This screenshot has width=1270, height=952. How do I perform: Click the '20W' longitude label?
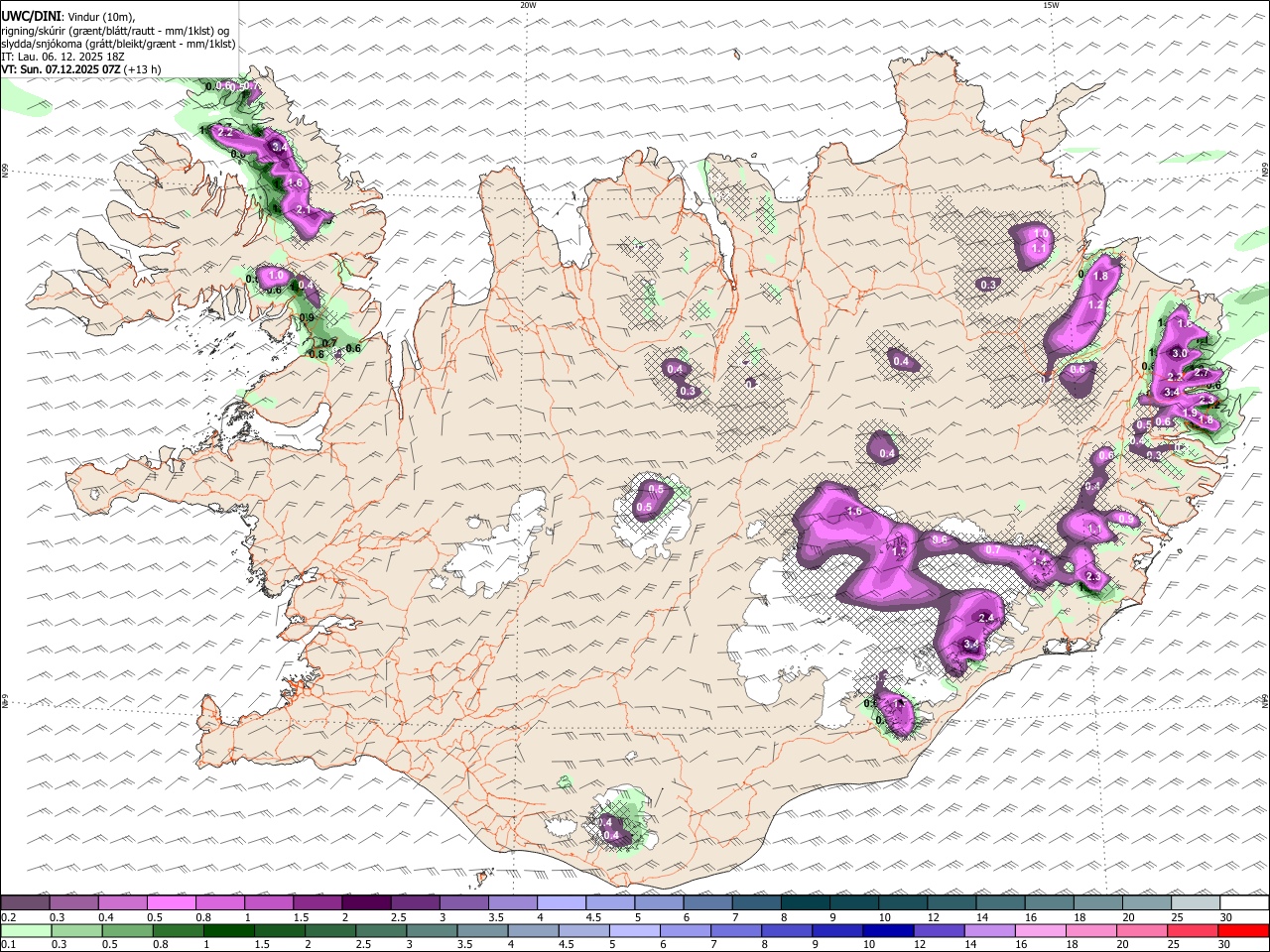tap(528, 5)
